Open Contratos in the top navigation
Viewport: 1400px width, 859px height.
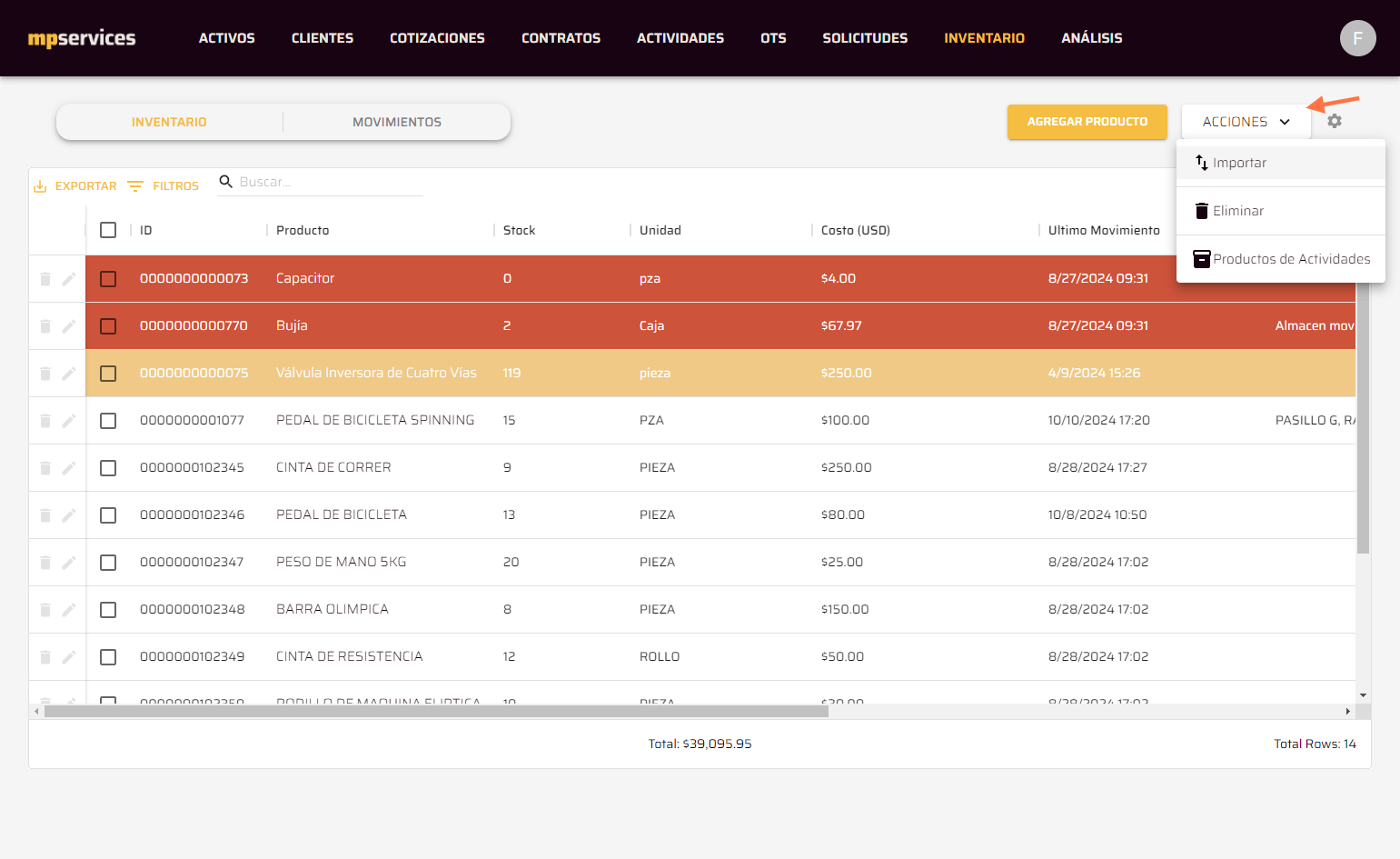[561, 38]
